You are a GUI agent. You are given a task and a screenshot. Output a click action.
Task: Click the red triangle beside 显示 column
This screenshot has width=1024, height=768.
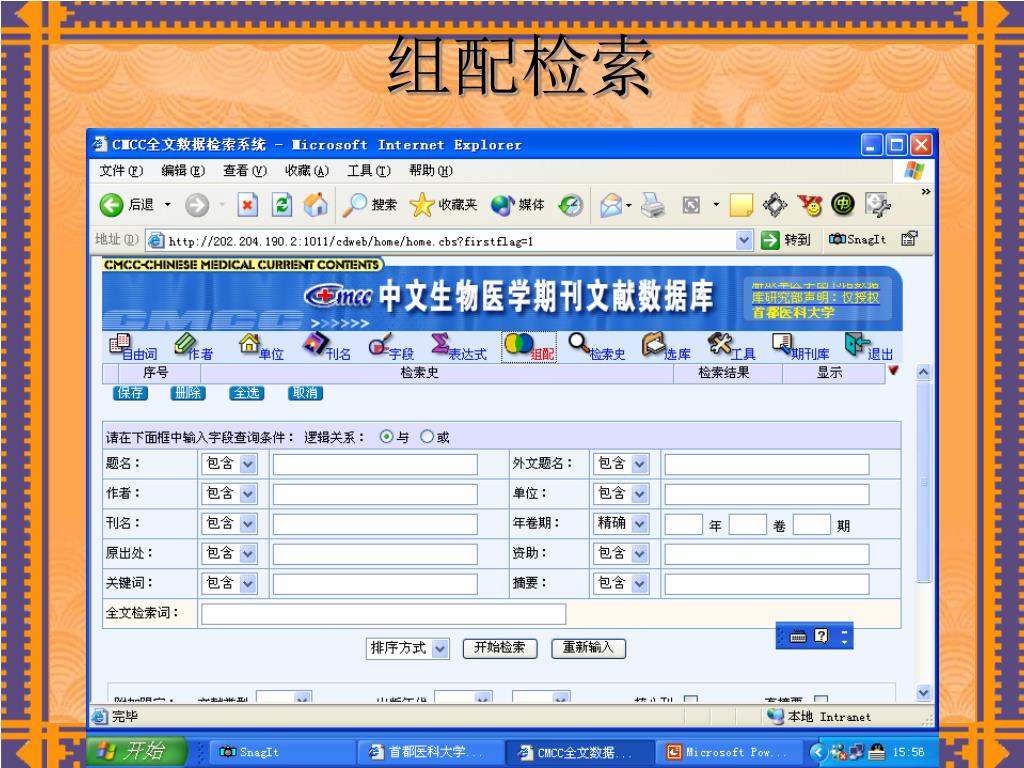[893, 370]
